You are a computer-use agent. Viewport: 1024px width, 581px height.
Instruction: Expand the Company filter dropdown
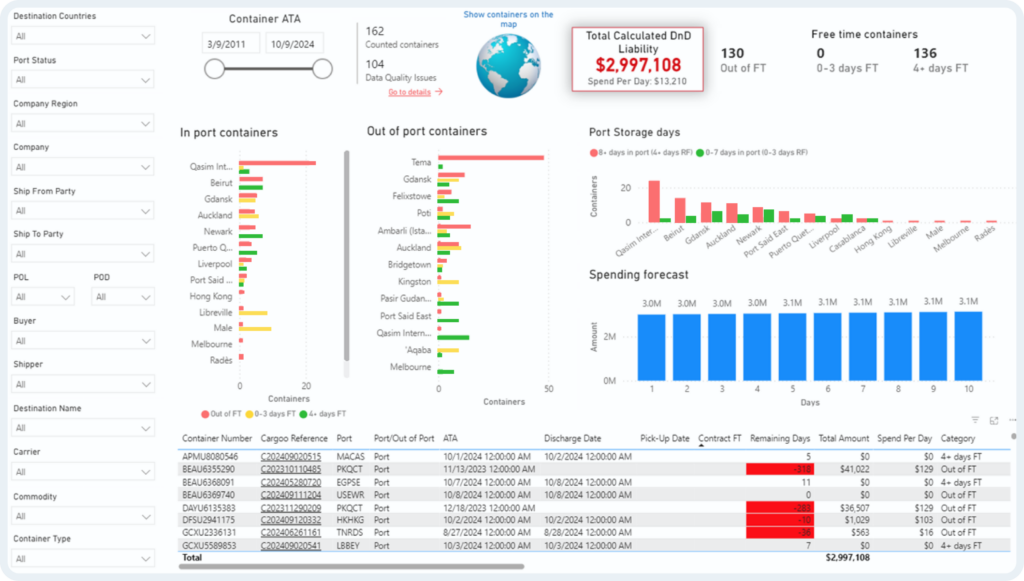(83, 167)
